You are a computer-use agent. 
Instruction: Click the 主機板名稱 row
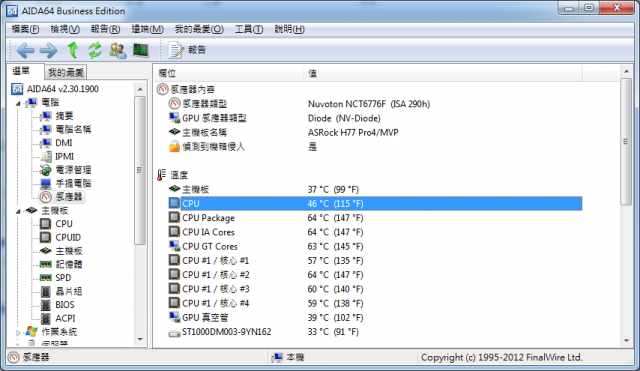point(376,133)
